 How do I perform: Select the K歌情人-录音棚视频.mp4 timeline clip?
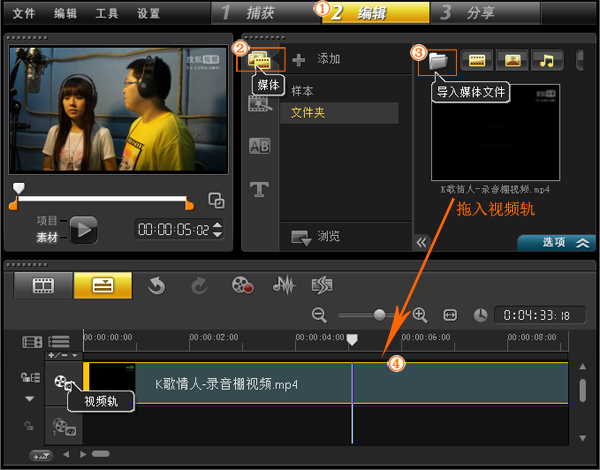point(326,383)
